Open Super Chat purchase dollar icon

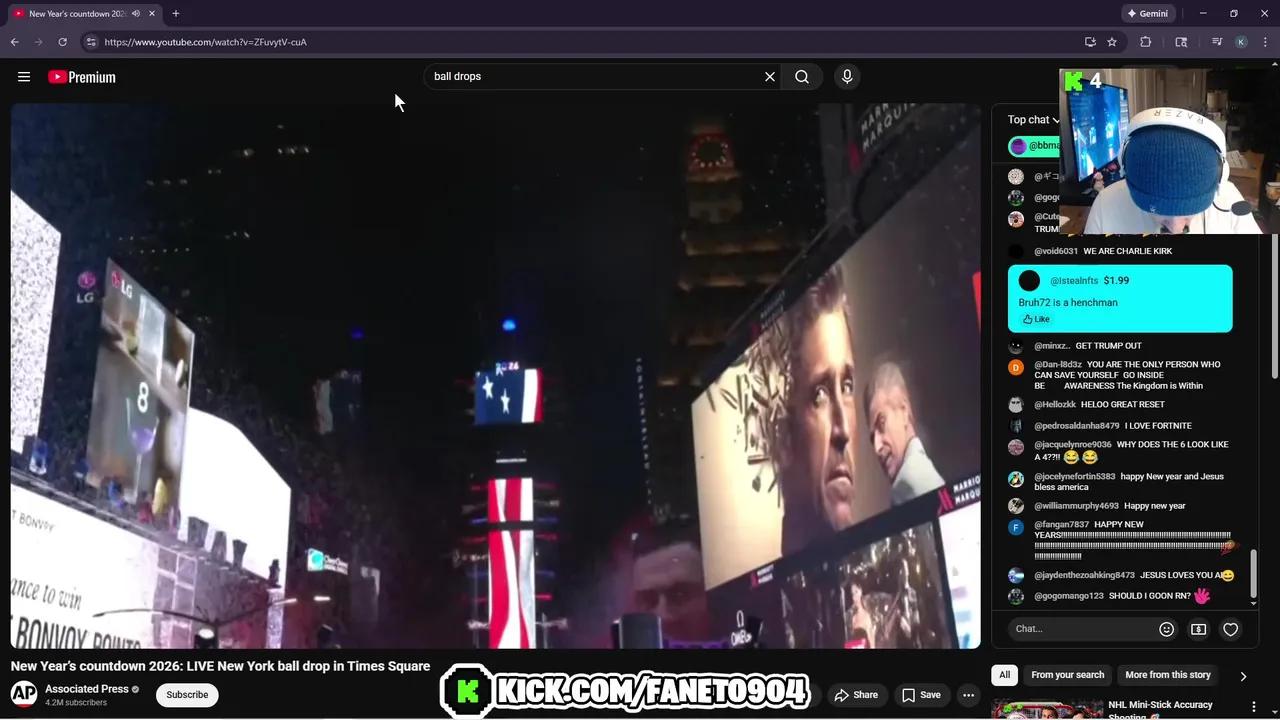pyautogui.click(x=1198, y=629)
